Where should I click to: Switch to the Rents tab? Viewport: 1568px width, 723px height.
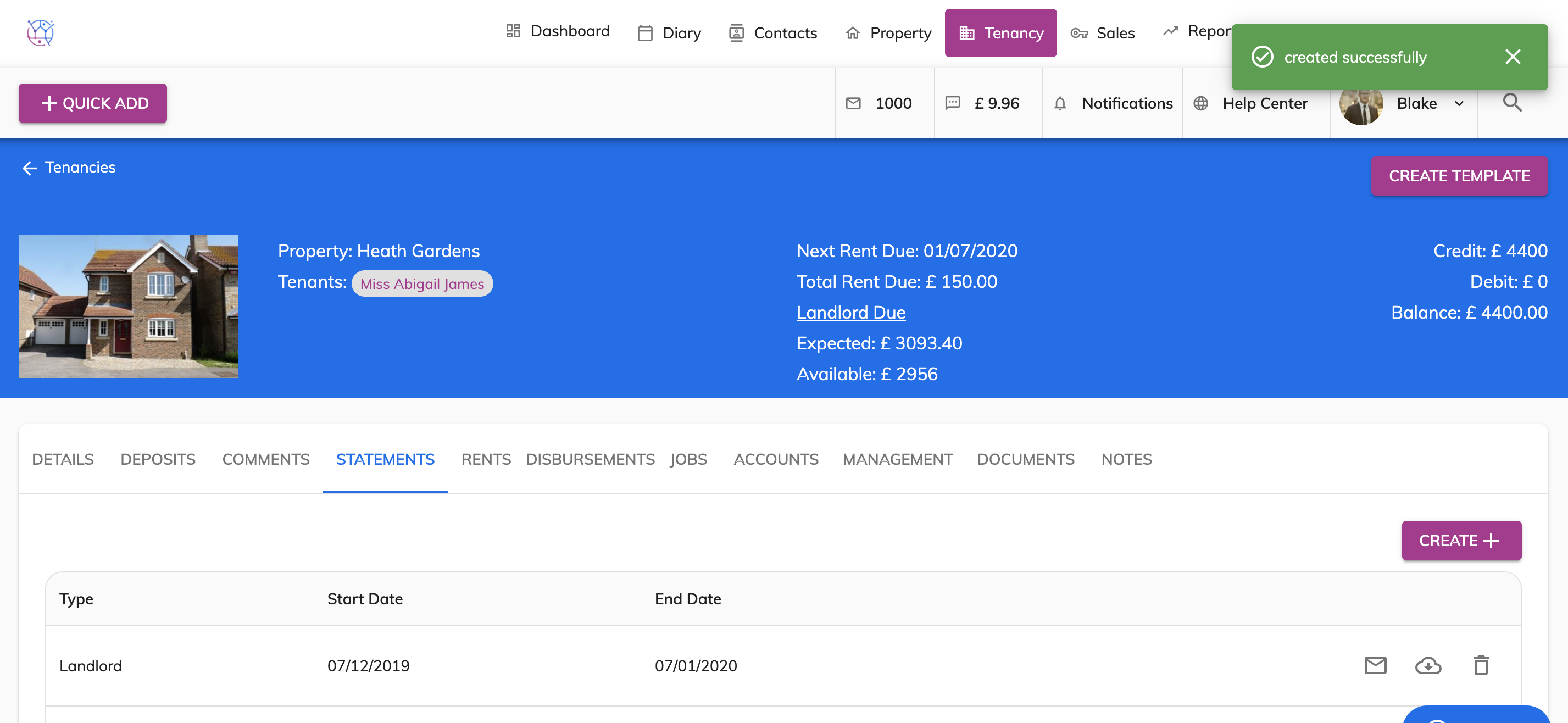(x=486, y=459)
